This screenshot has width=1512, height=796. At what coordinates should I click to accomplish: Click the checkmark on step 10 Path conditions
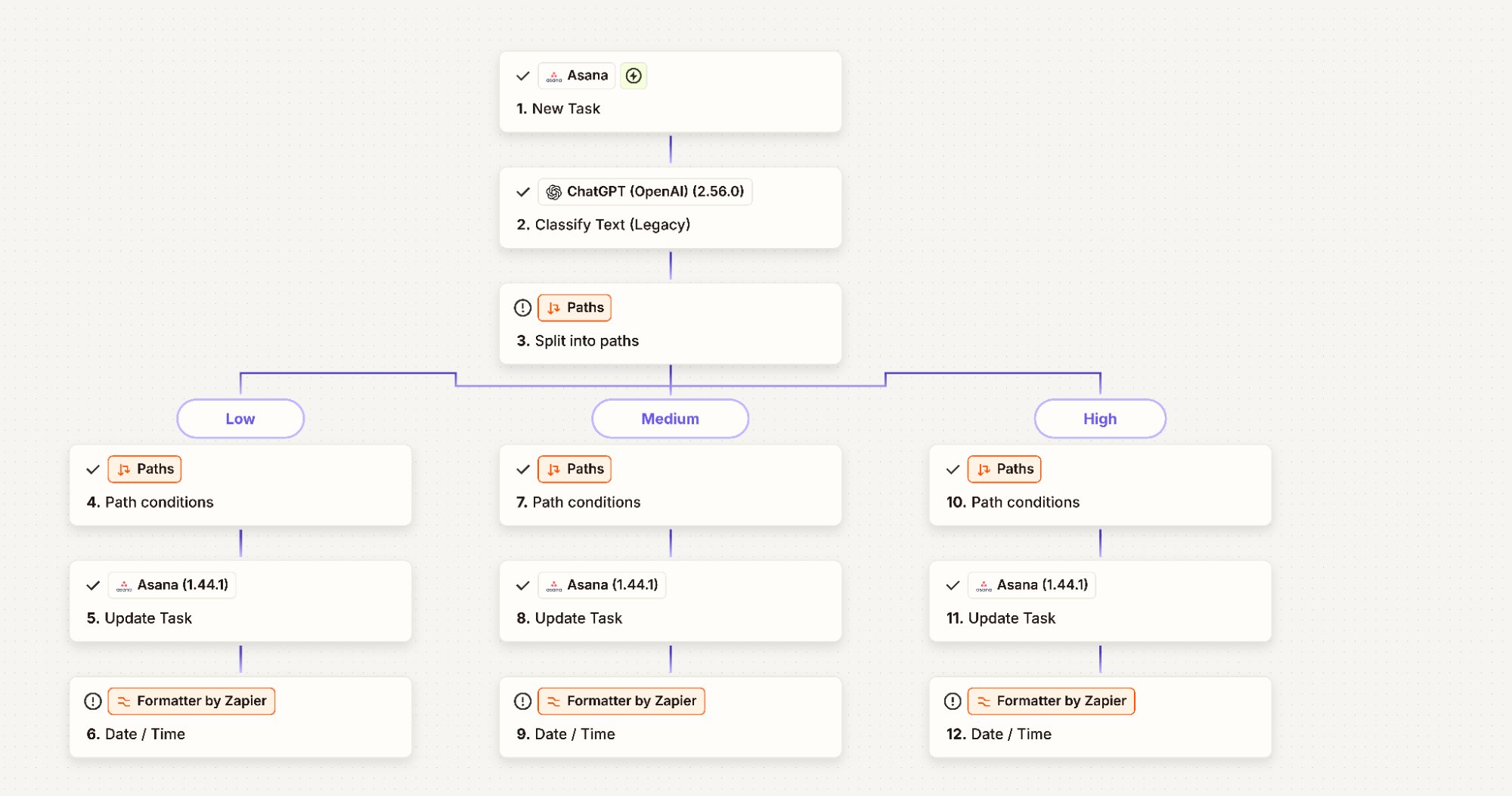pyautogui.click(x=952, y=469)
